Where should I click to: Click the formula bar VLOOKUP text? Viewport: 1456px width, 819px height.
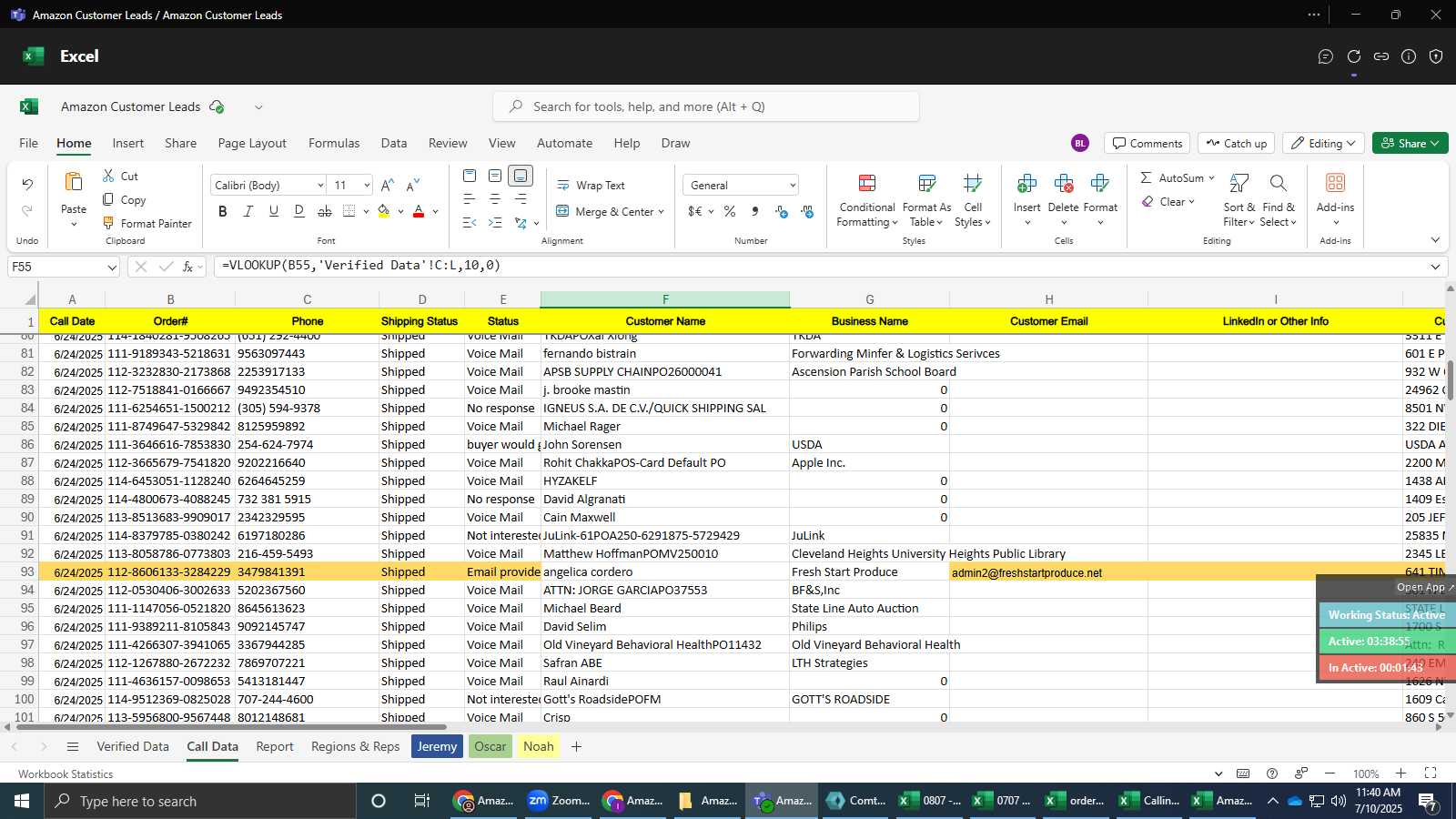point(361,266)
